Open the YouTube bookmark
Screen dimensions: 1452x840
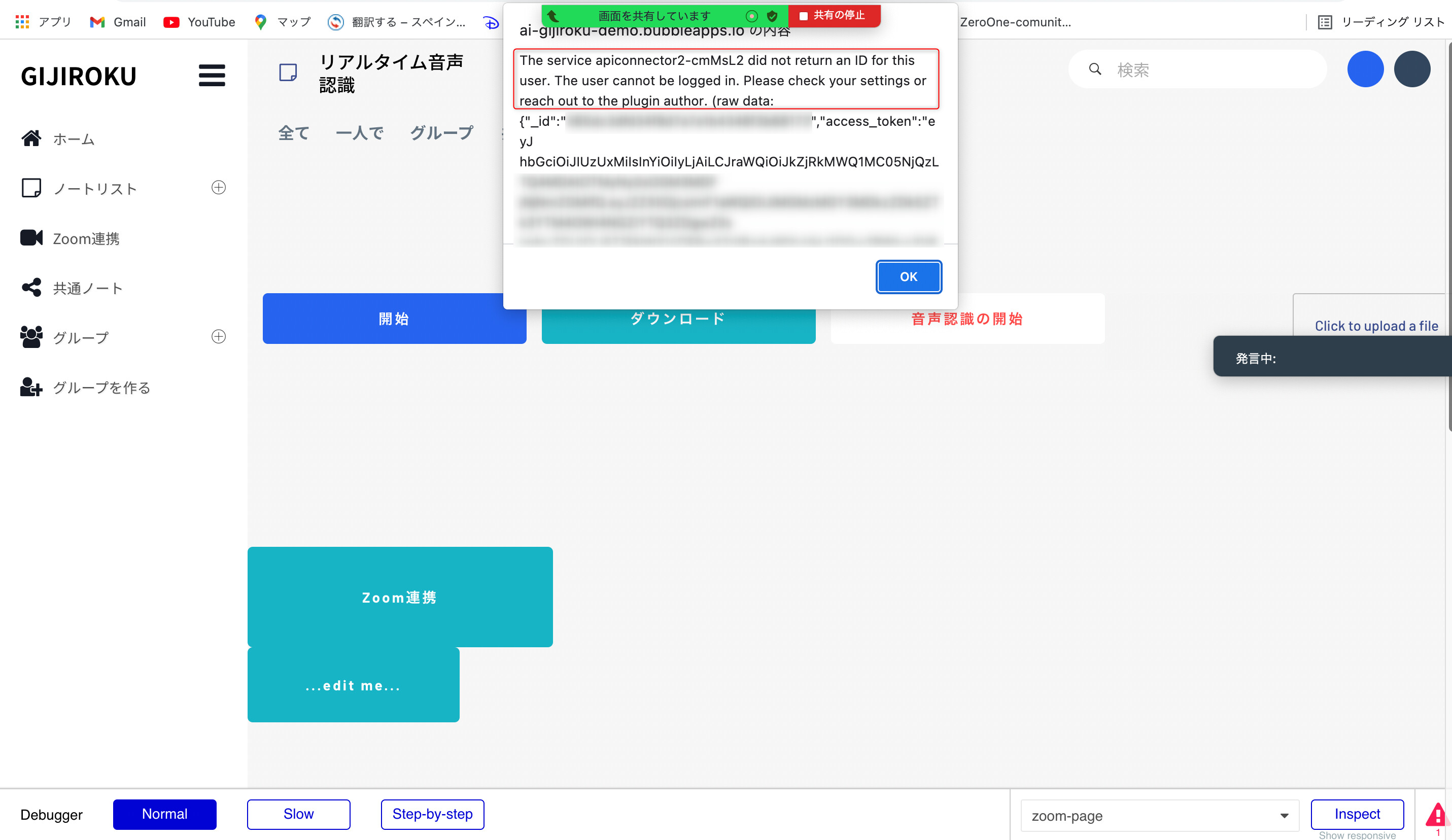point(199,22)
